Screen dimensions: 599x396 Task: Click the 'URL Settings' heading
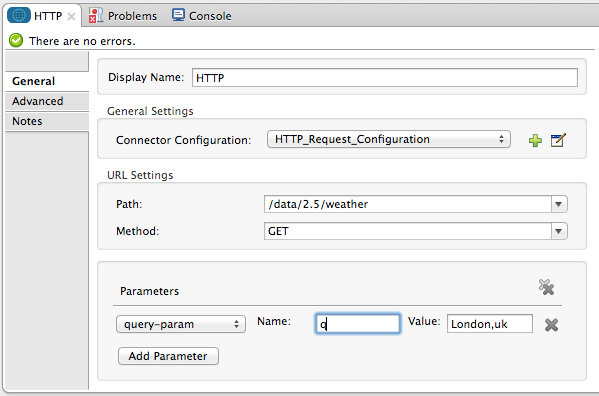coord(140,175)
